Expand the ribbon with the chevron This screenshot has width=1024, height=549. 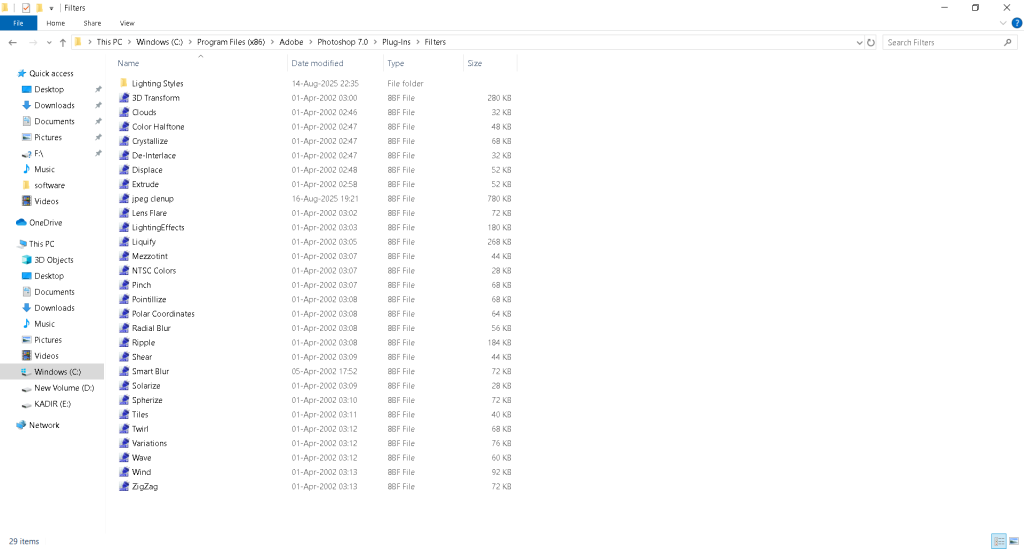tap(1003, 23)
